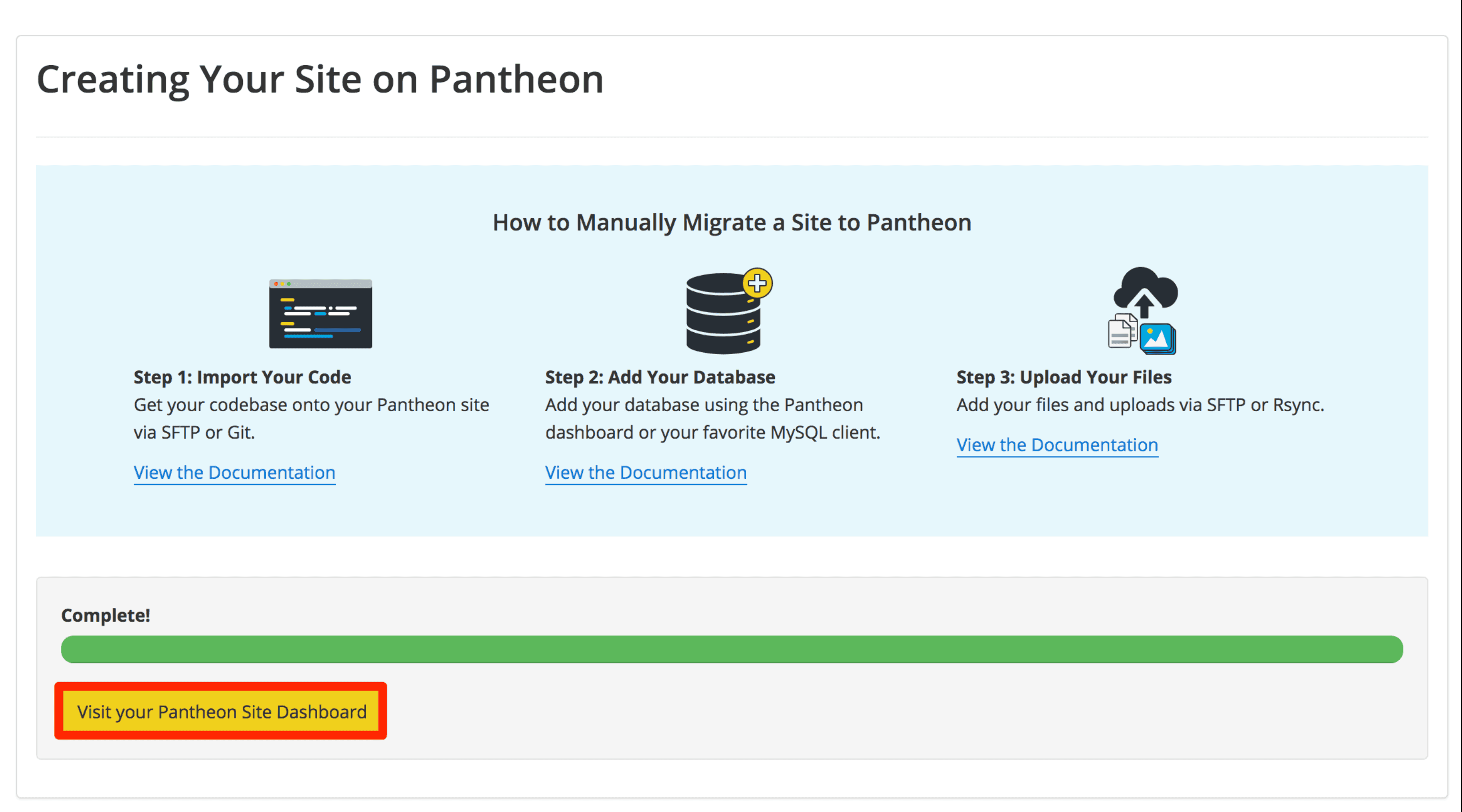Open Step 1's View the Documentation link
Screen dimensions: 1462x812
234,472
